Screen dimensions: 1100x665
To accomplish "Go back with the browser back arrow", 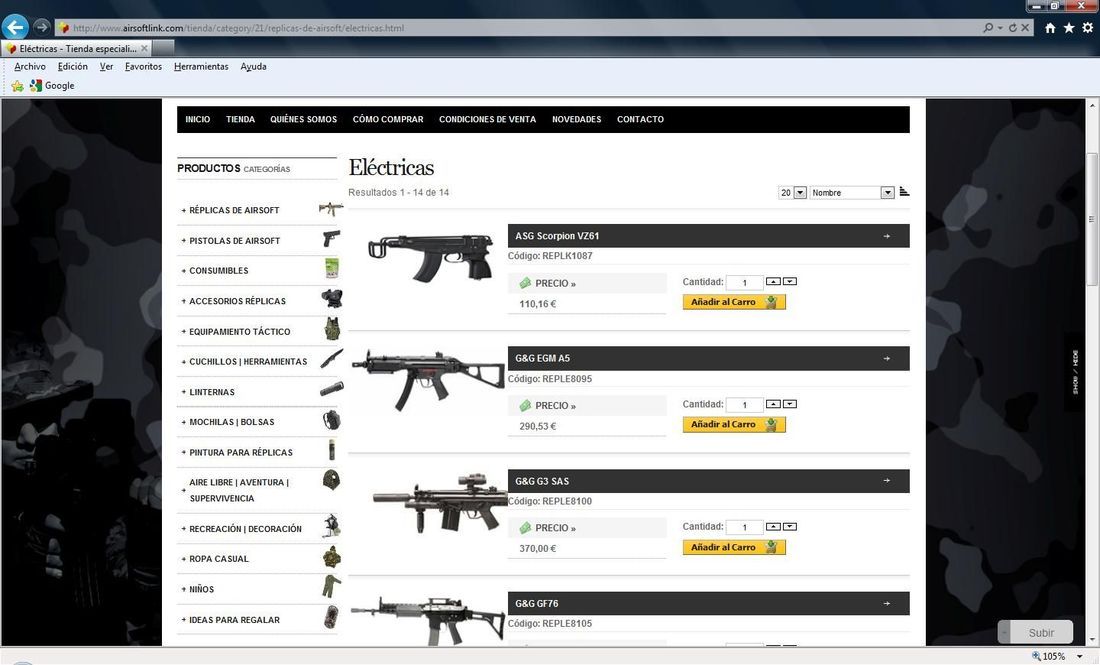I will click(x=15, y=27).
